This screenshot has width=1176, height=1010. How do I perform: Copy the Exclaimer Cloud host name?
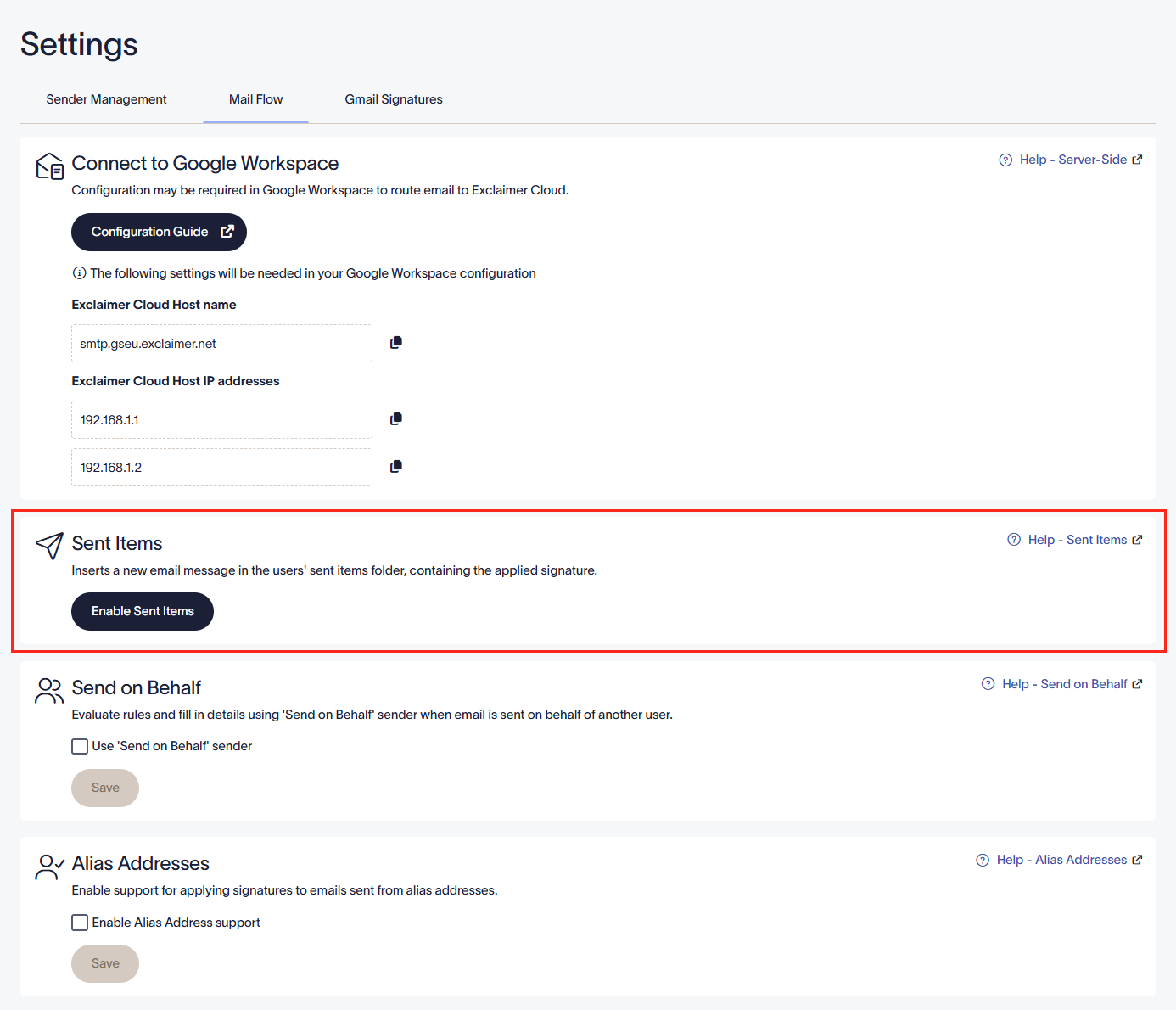(395, 343)
